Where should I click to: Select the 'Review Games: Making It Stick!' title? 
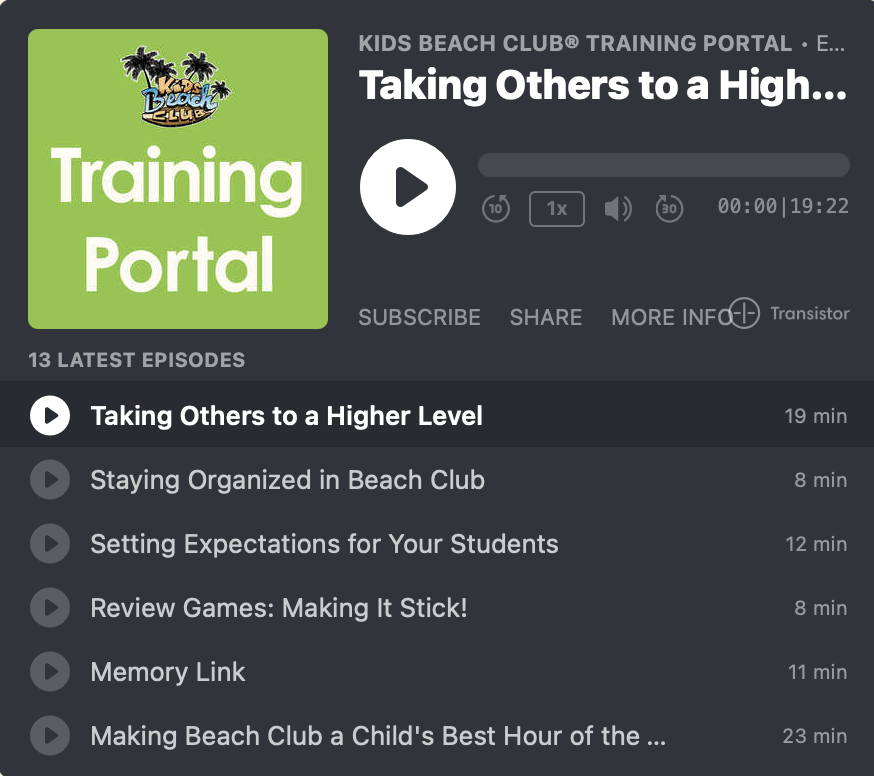click(x=279, y=608)
